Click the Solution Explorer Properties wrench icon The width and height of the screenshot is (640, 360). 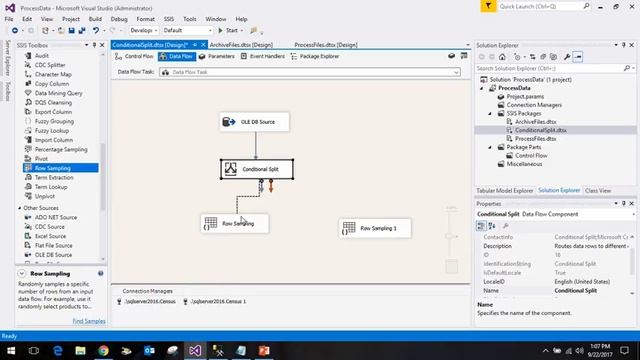(x=567, y=57)
